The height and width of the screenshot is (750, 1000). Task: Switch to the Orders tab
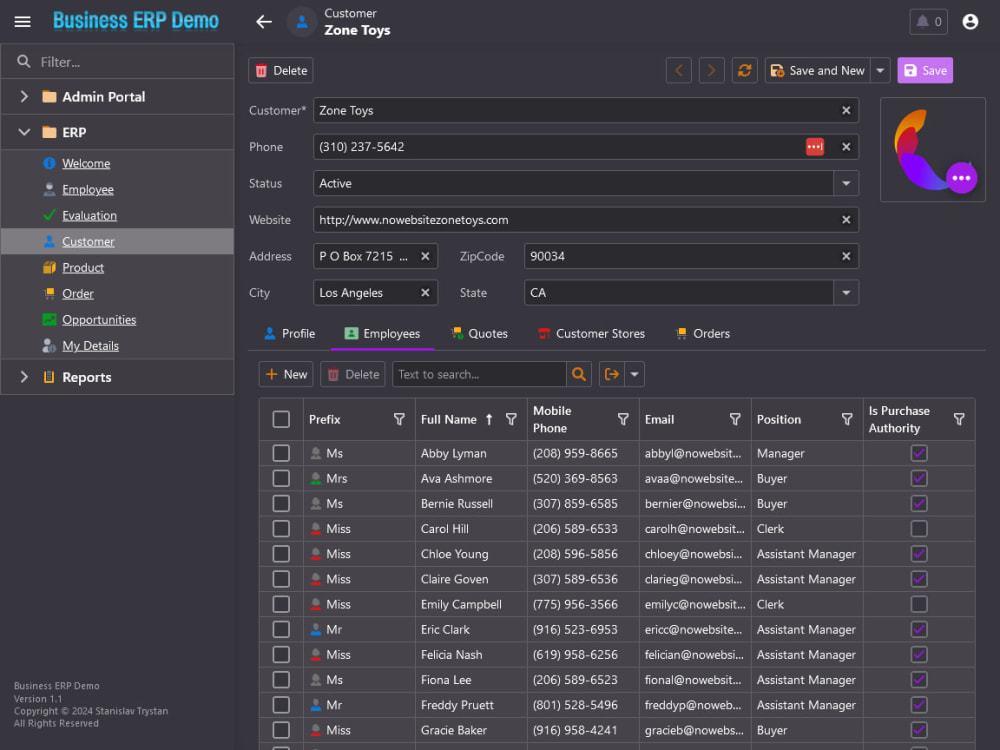point(702,334)
